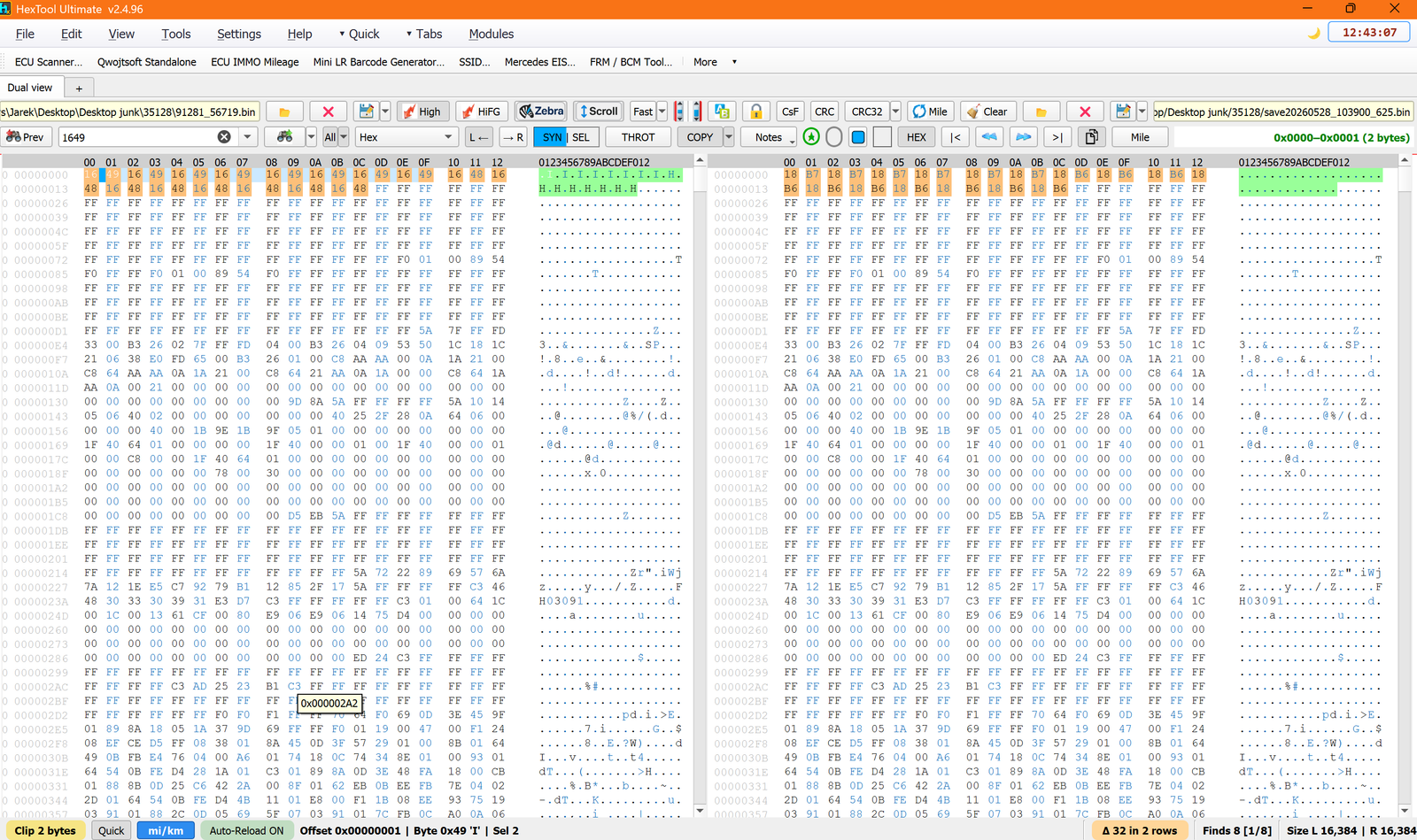Expand the More modules dropdown

(x=715, y=62)
